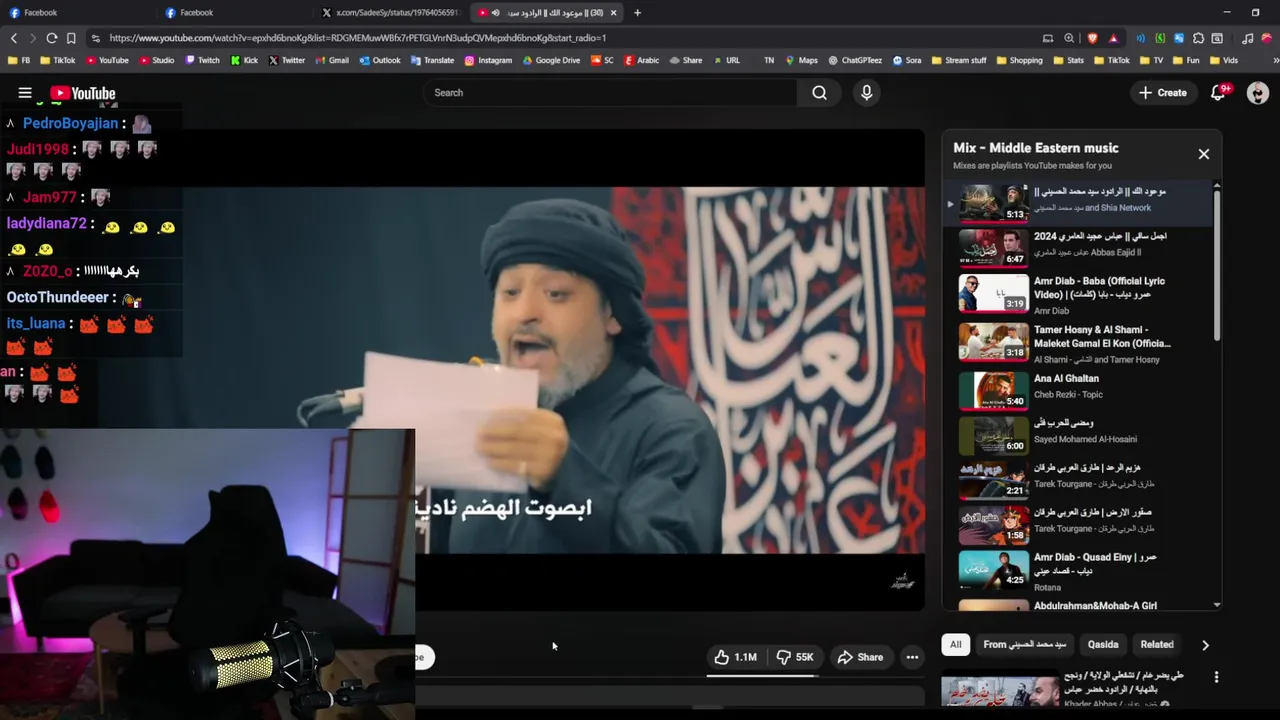
Task: Open the Studio bookmark
Action: 157,60
